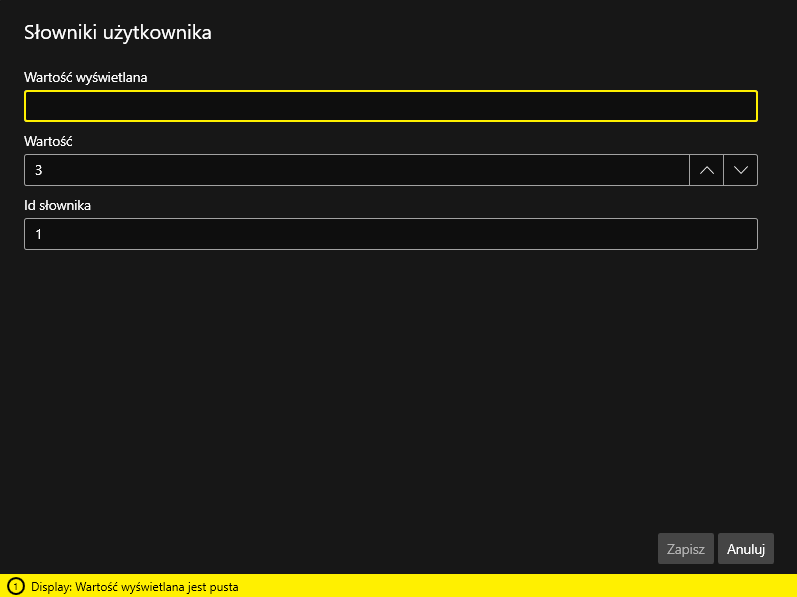Click the "Wartość wyświetlana" field label

86,77
